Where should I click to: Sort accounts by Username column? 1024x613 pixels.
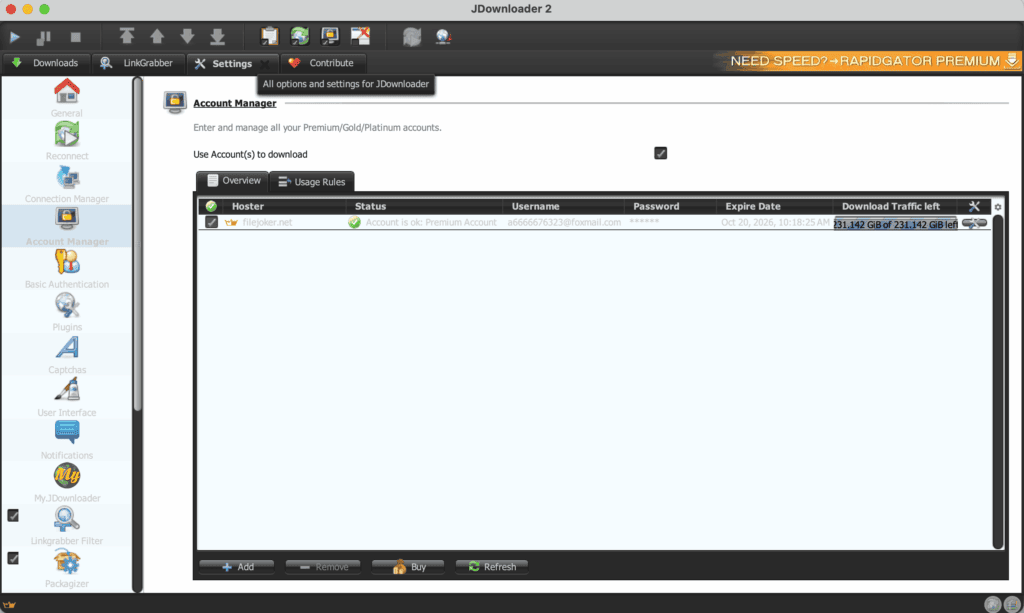(564, 206)
